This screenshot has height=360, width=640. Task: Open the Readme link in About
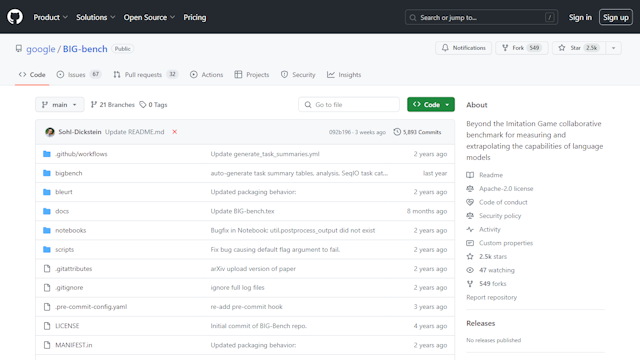tap(491, 175)
